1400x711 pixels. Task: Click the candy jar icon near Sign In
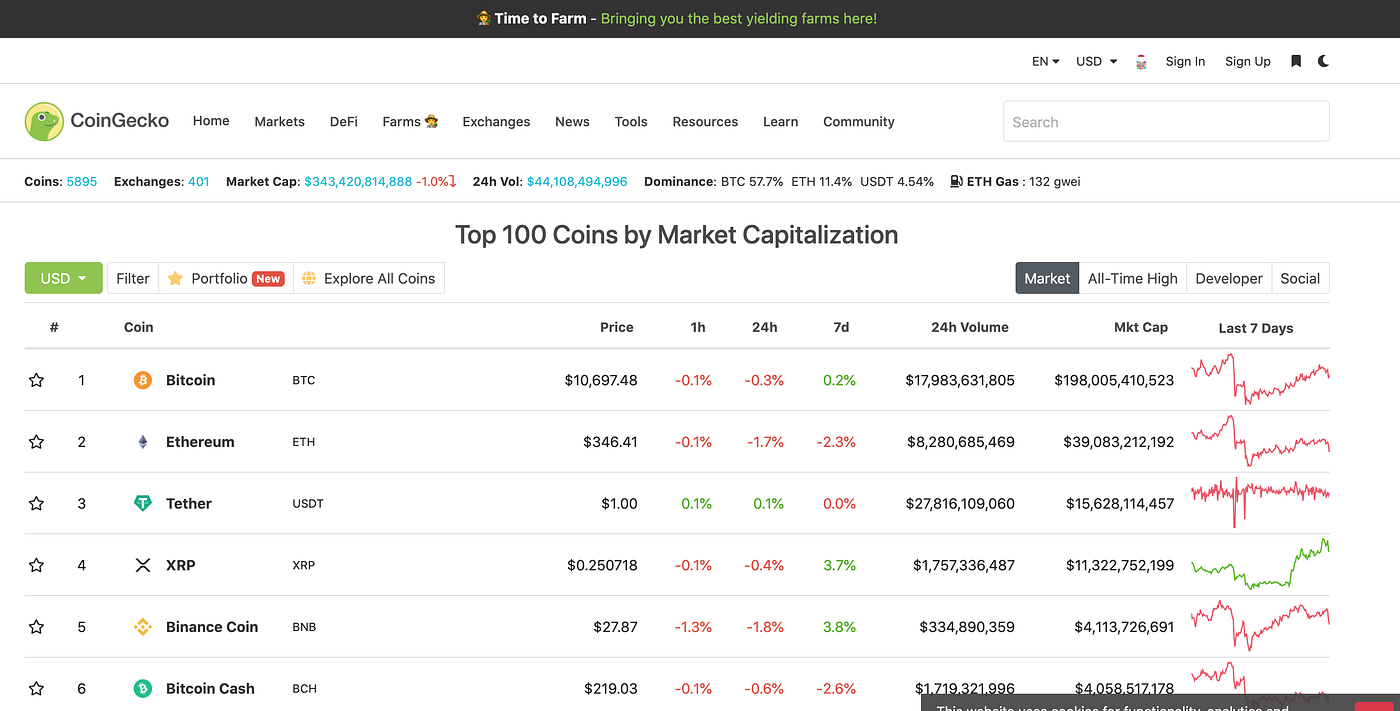click(x=1141, y=62)
